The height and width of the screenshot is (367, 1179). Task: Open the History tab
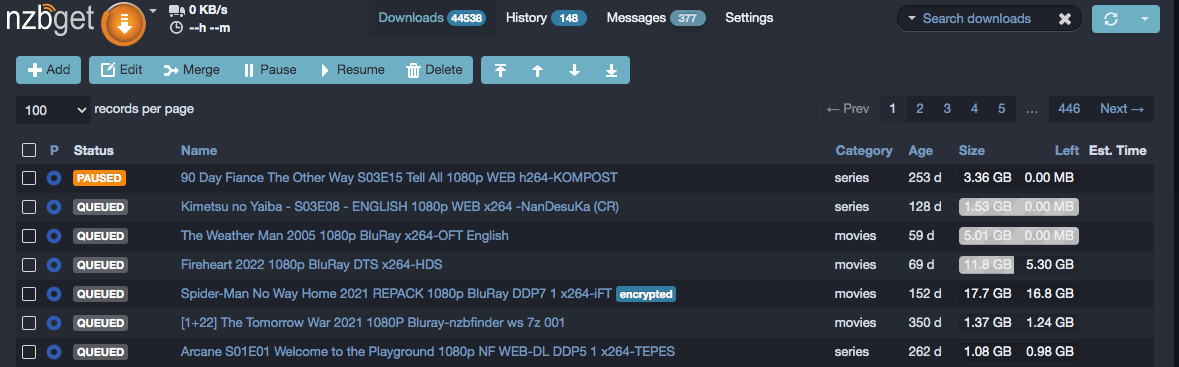click(x=546, y=18)
